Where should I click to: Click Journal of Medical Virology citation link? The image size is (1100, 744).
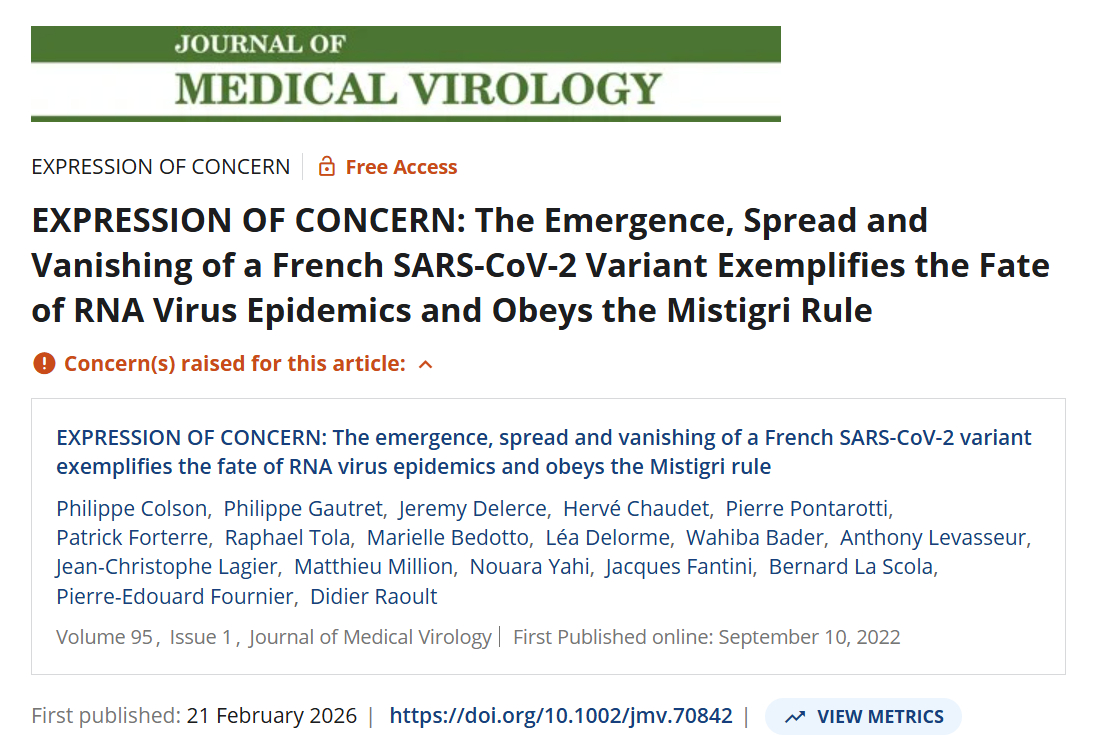tap(370, 637)
